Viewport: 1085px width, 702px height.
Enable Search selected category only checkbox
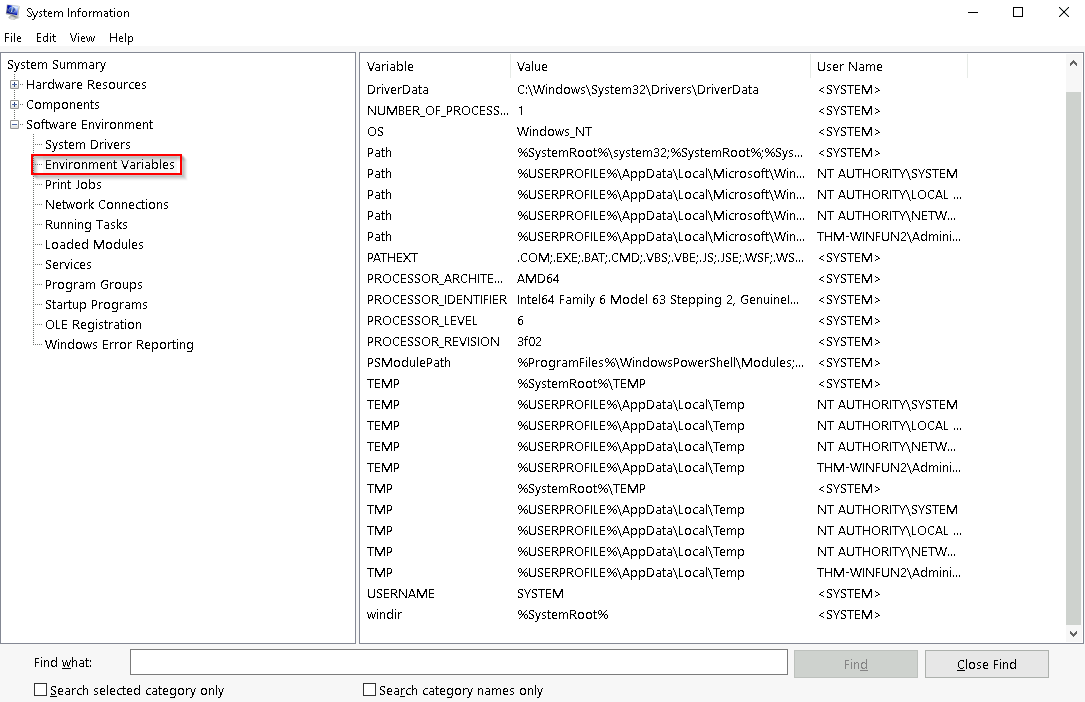click(x=41, y=690)
